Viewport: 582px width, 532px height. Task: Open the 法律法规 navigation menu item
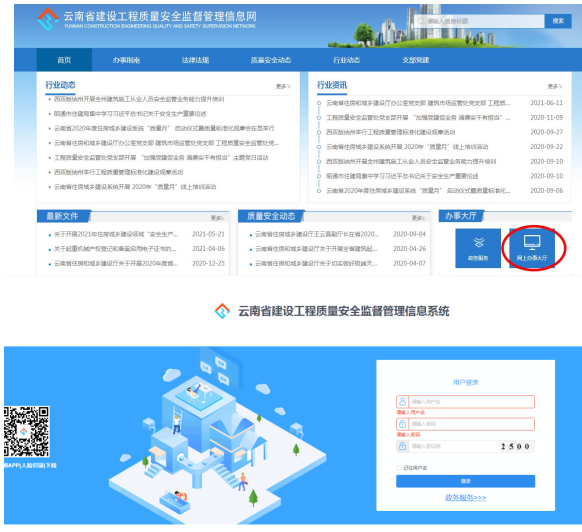point(195,60)
